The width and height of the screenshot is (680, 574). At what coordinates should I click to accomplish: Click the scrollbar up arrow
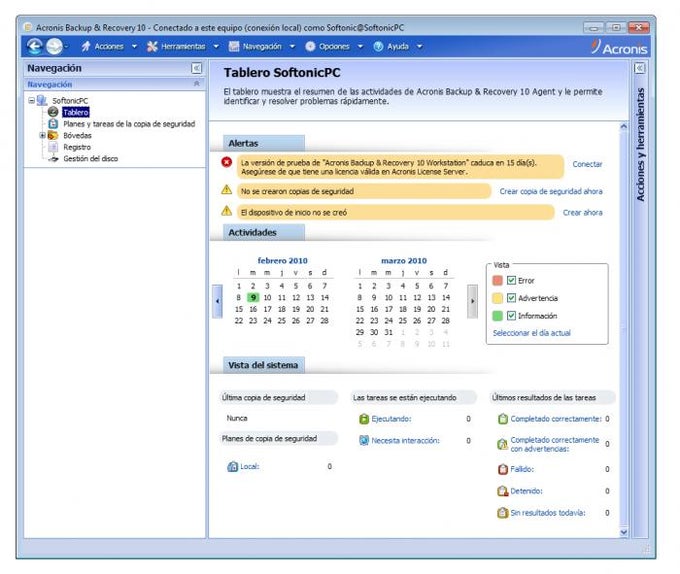coord(624,127)
